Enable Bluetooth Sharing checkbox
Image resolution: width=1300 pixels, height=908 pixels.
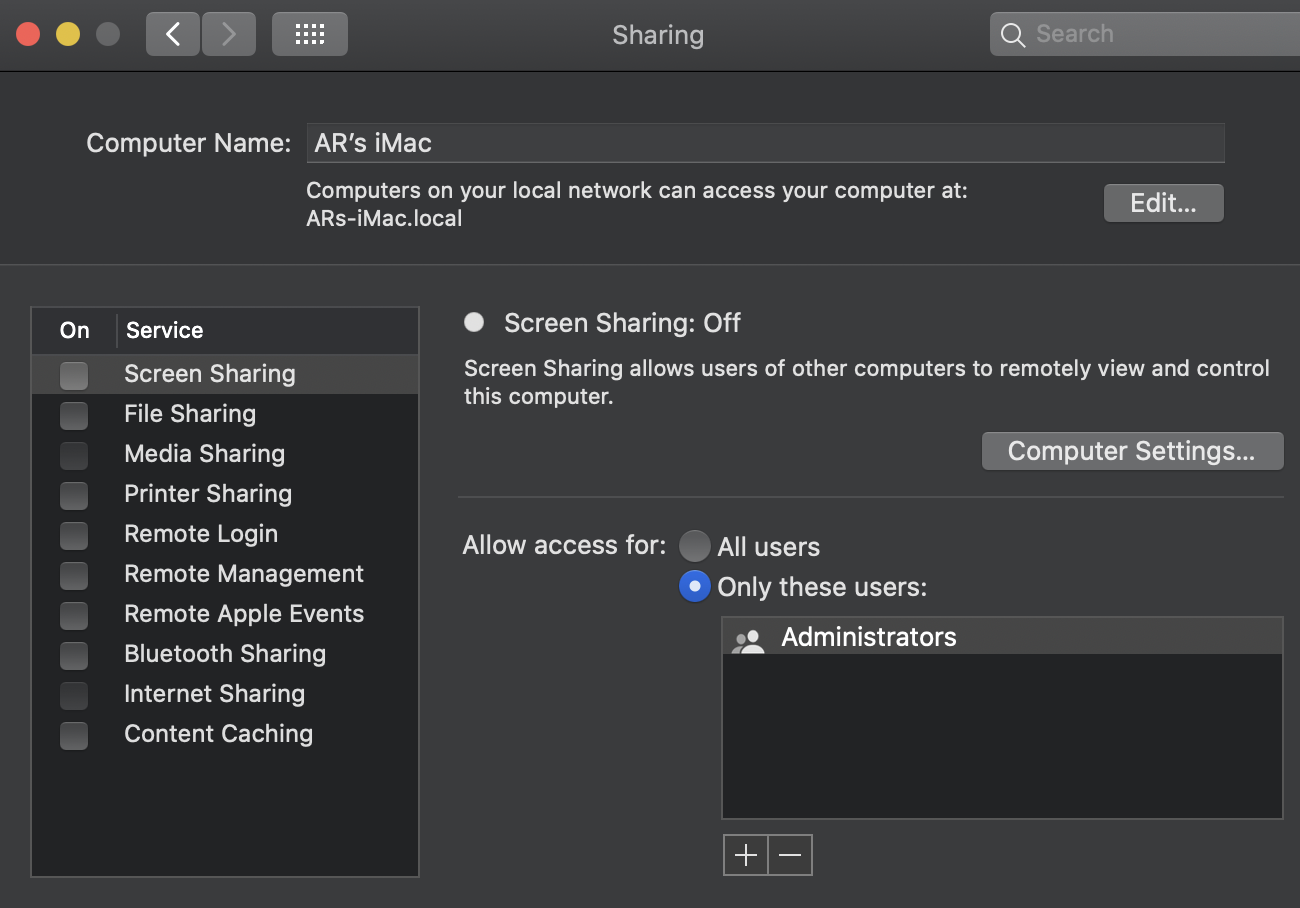coord(74,655)
